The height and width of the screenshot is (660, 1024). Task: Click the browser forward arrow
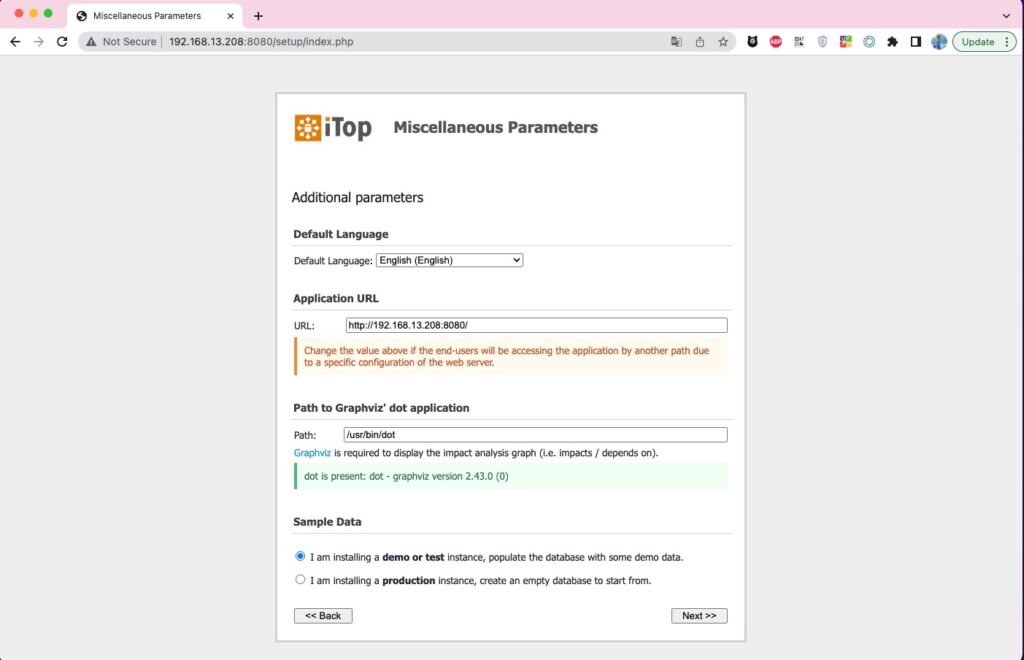pyautogui.click(x=39, y=42)
